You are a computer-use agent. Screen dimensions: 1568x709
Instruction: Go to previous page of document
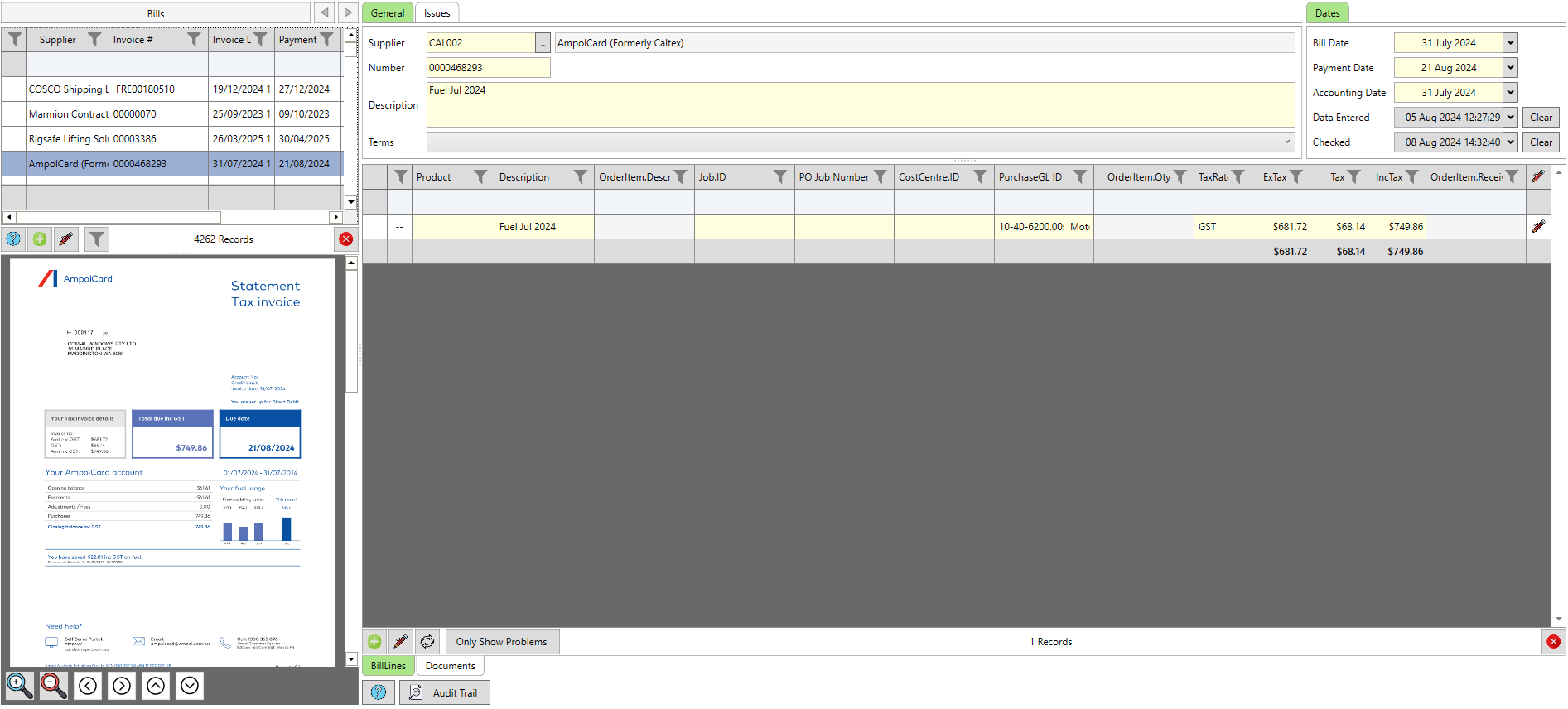(x=88, y=686)
